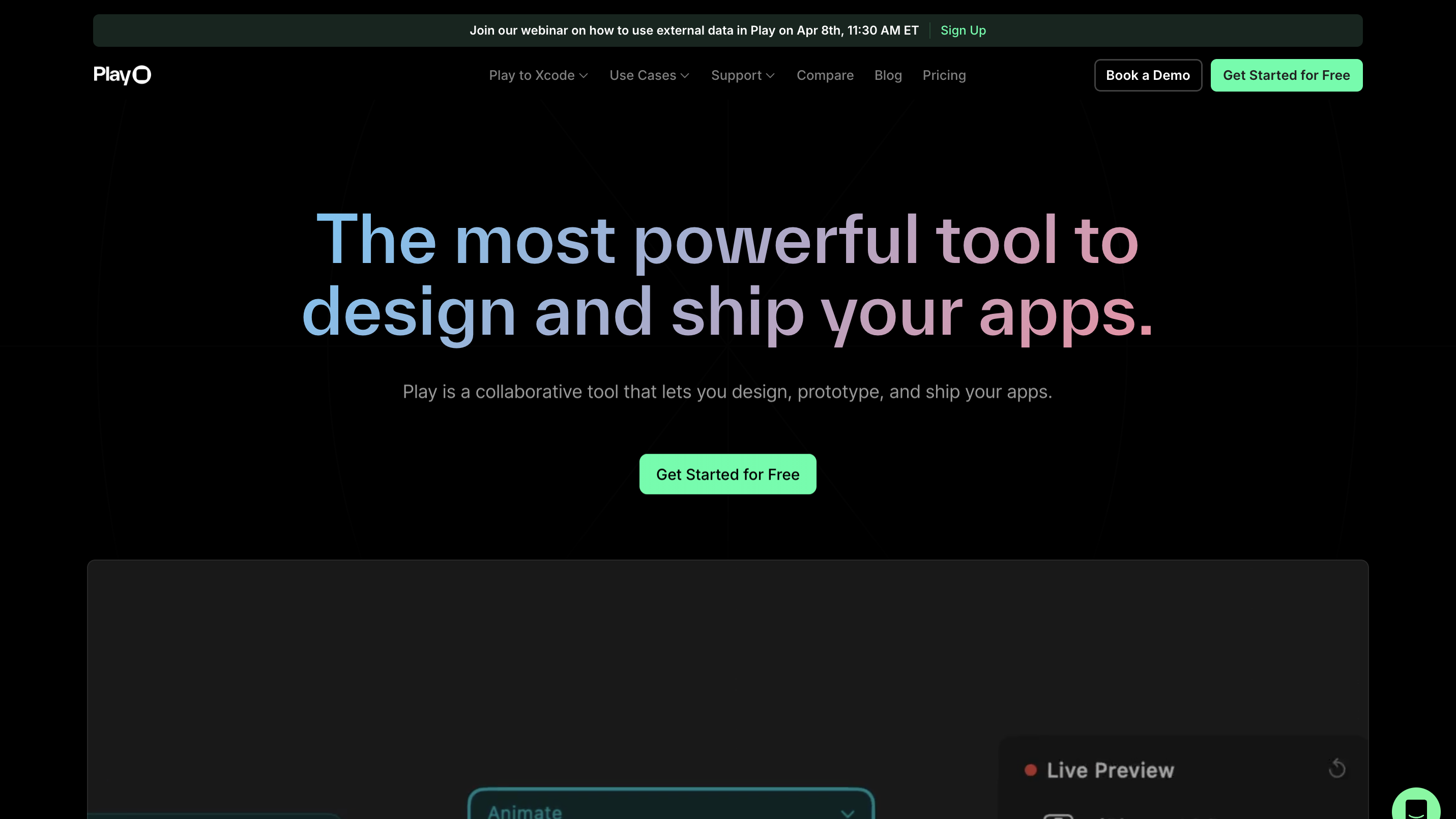The image size is (1456, 819).
Task: Click hero Get Started for Free button
Action: click(727, 474)
